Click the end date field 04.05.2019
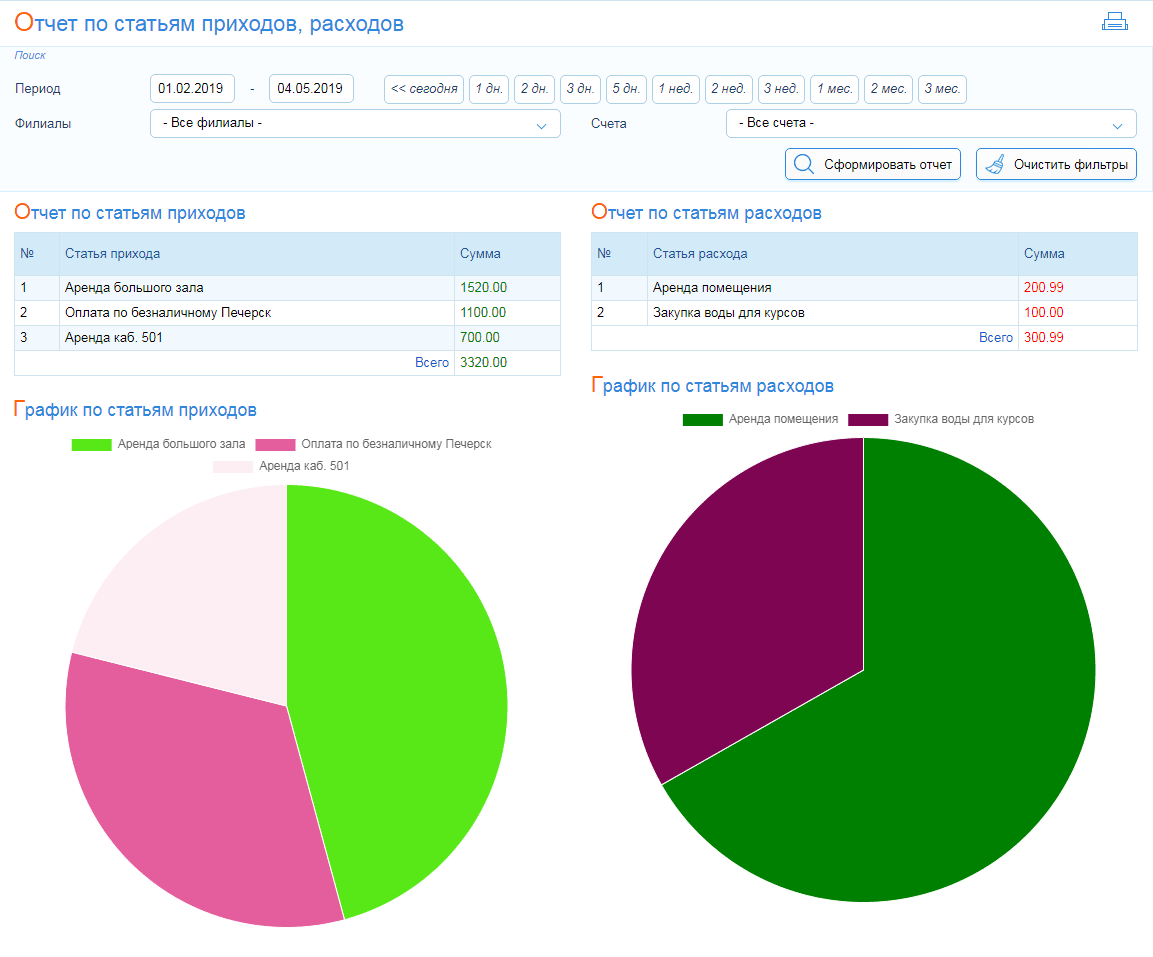Viewport: 1153px width, 957px height. click(311, 89)
